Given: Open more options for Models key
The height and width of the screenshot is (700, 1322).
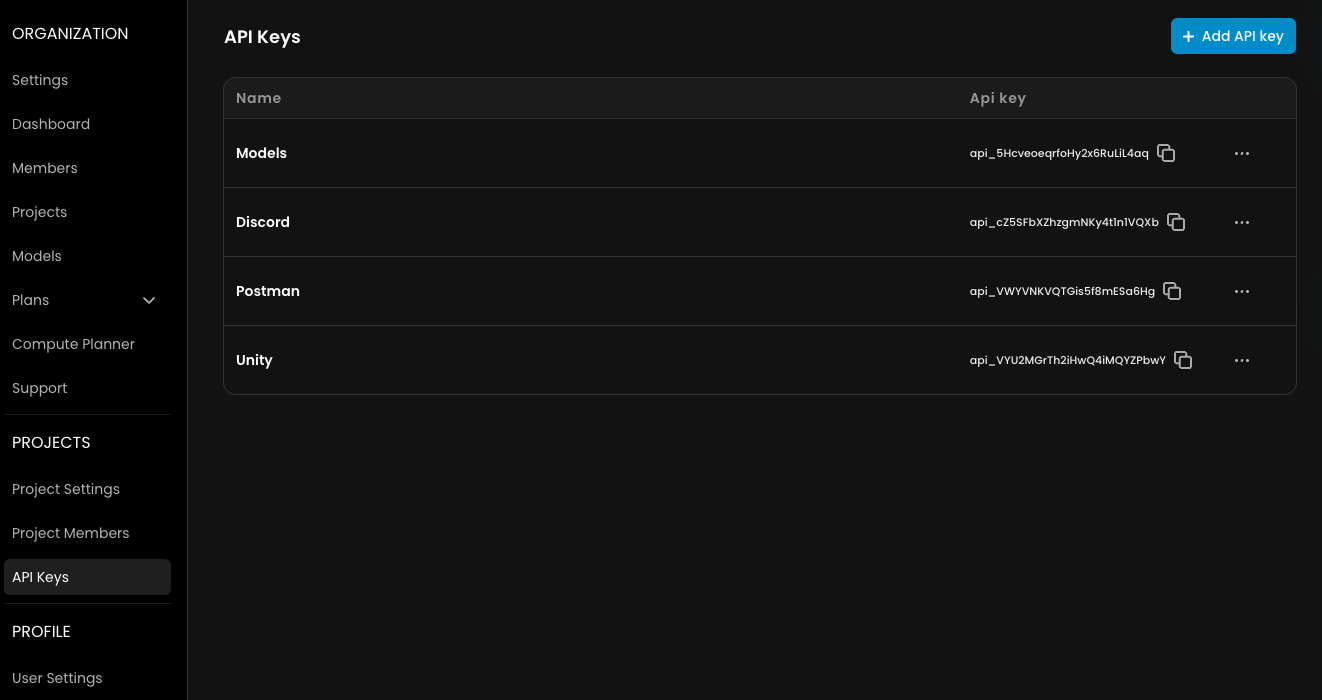Looking at the screenshot, I should point(1242,153).
